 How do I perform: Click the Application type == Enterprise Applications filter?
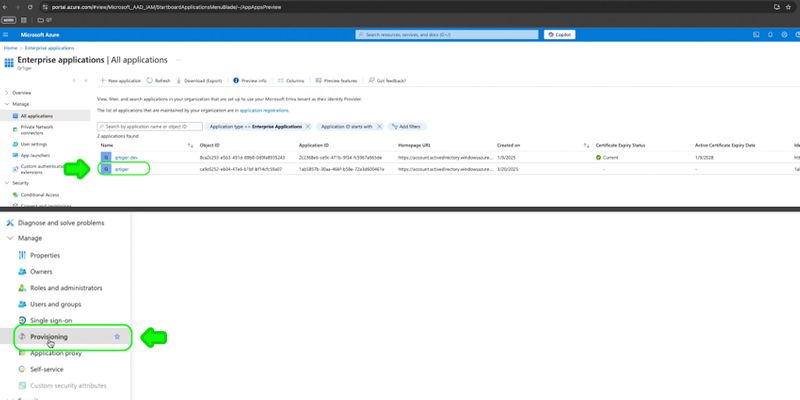tap(256, 126)
